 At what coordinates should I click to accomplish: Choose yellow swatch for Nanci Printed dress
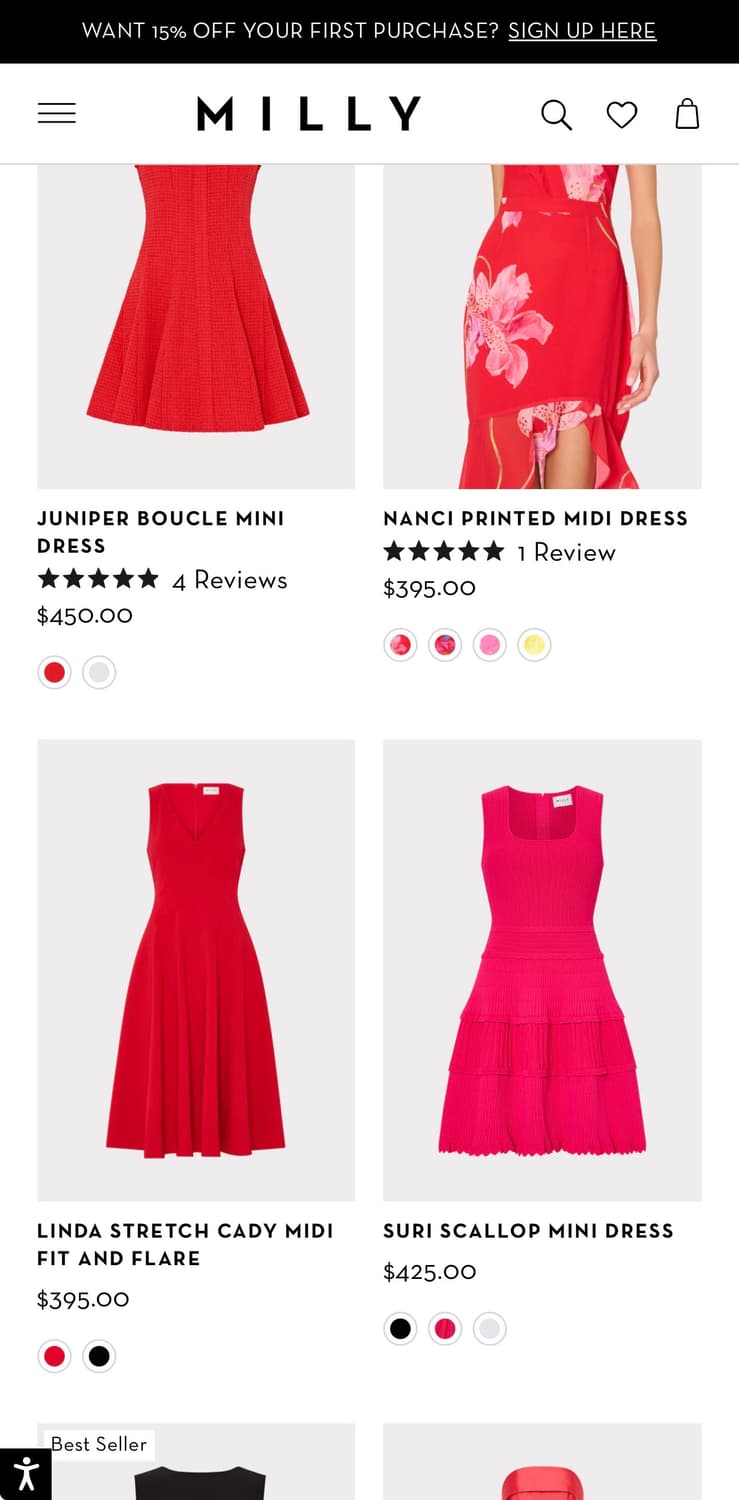pos(534,645)
